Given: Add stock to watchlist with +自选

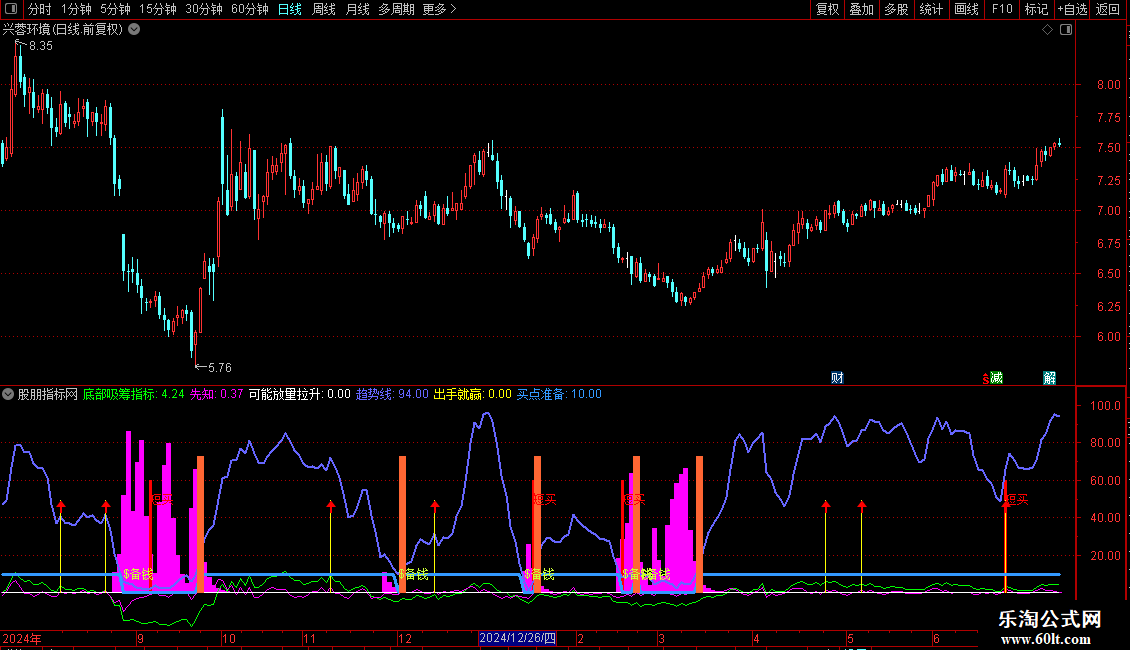Looking at the screenshot, I should point(1071,10).
